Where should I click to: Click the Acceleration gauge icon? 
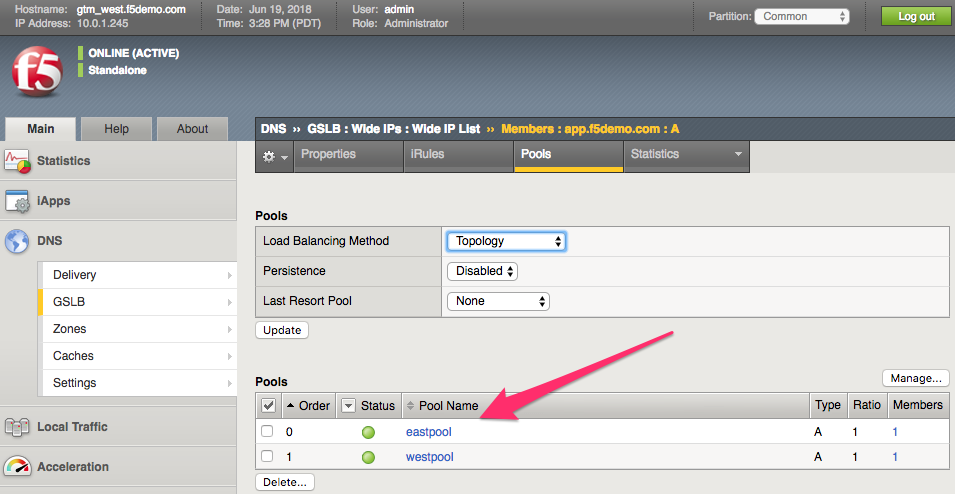[x=17, y=467]
